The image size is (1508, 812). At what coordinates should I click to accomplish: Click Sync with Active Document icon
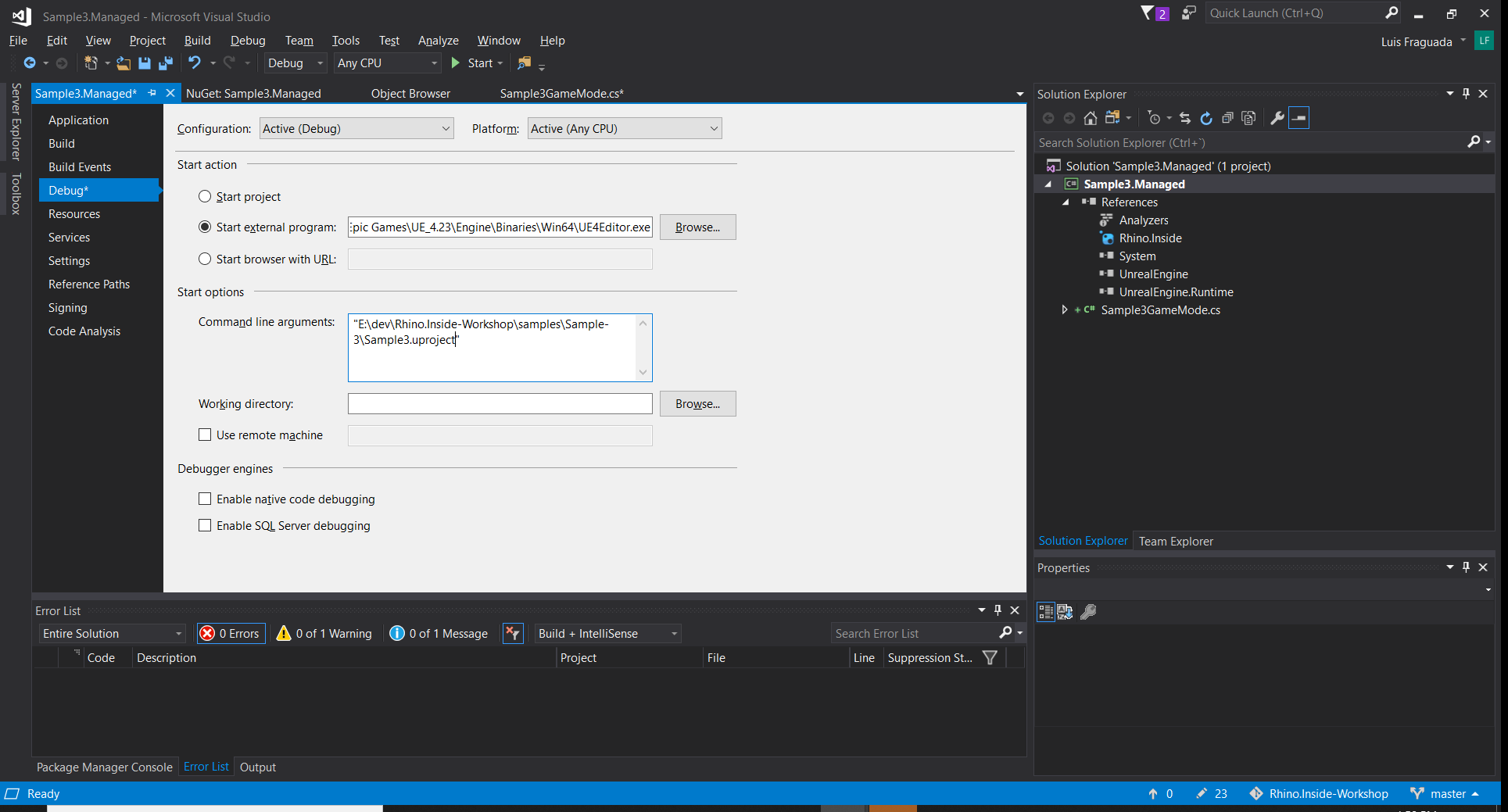[1185, 118]
